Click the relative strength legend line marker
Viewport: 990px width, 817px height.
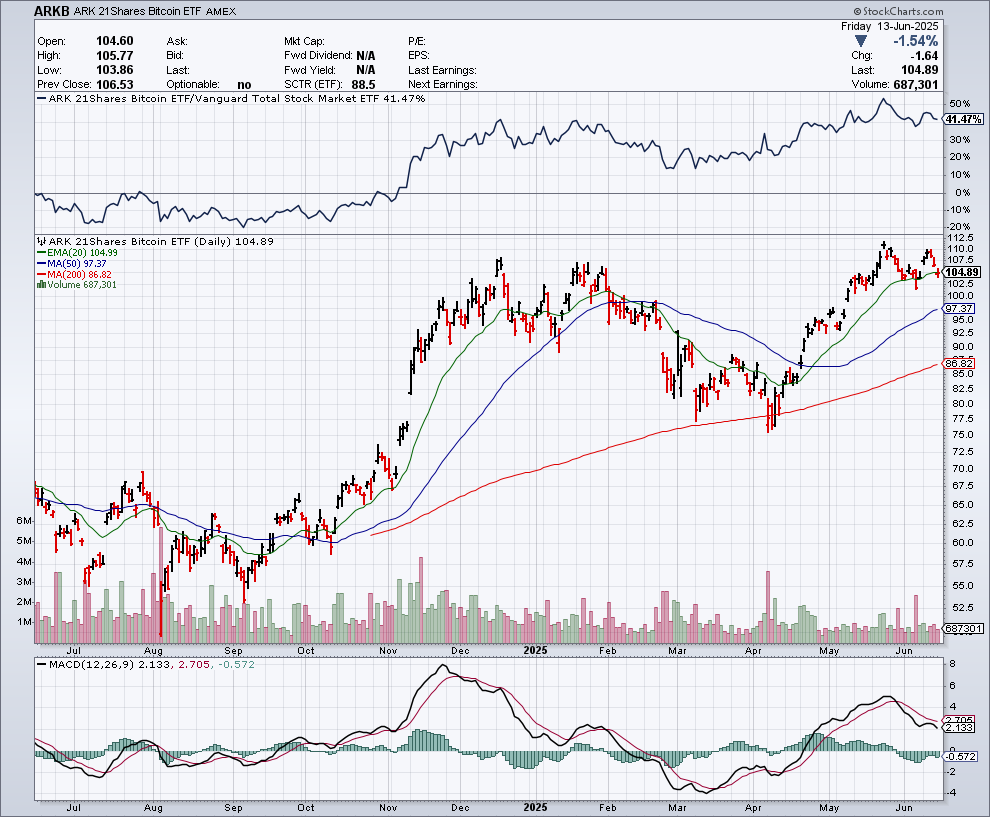point(40,99)
